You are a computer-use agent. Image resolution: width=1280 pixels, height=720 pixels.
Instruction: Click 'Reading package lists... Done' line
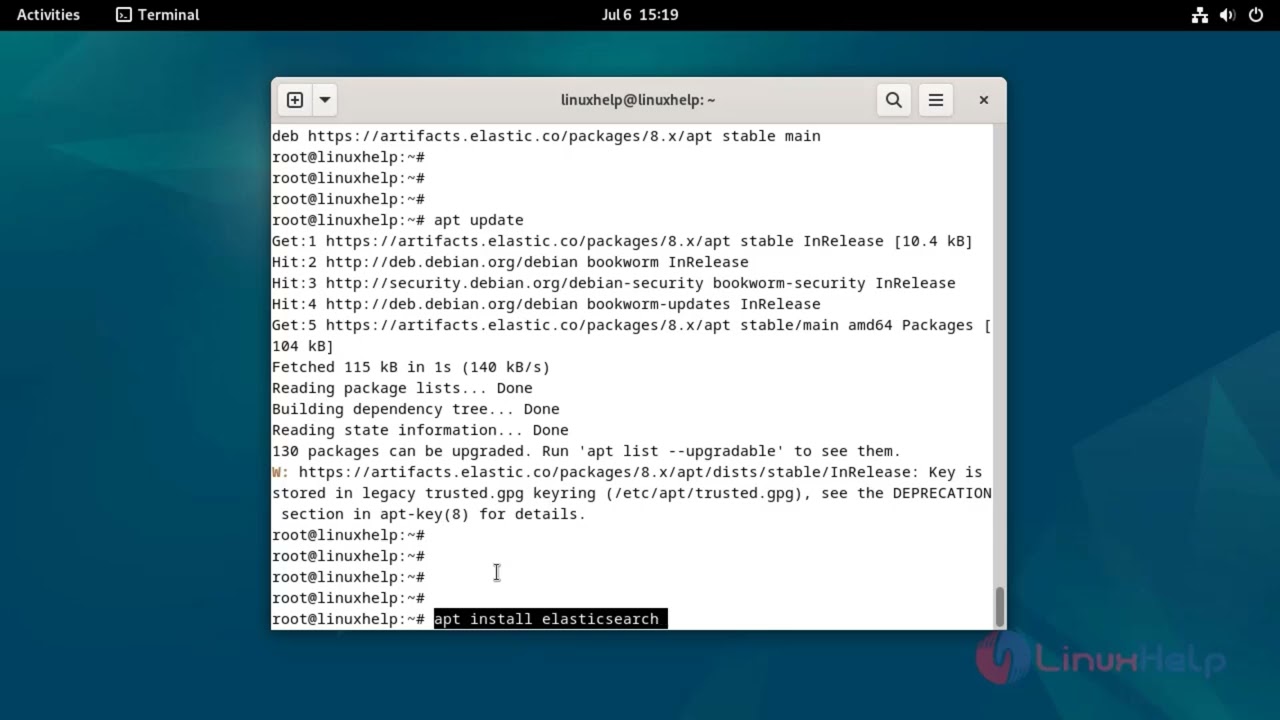[x=402, y=388]
